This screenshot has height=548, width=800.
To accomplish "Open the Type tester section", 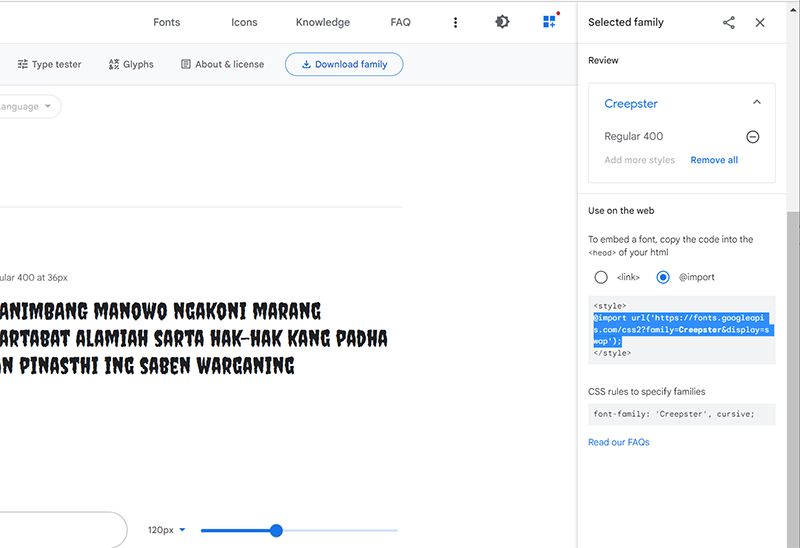I will click(49, 64).
